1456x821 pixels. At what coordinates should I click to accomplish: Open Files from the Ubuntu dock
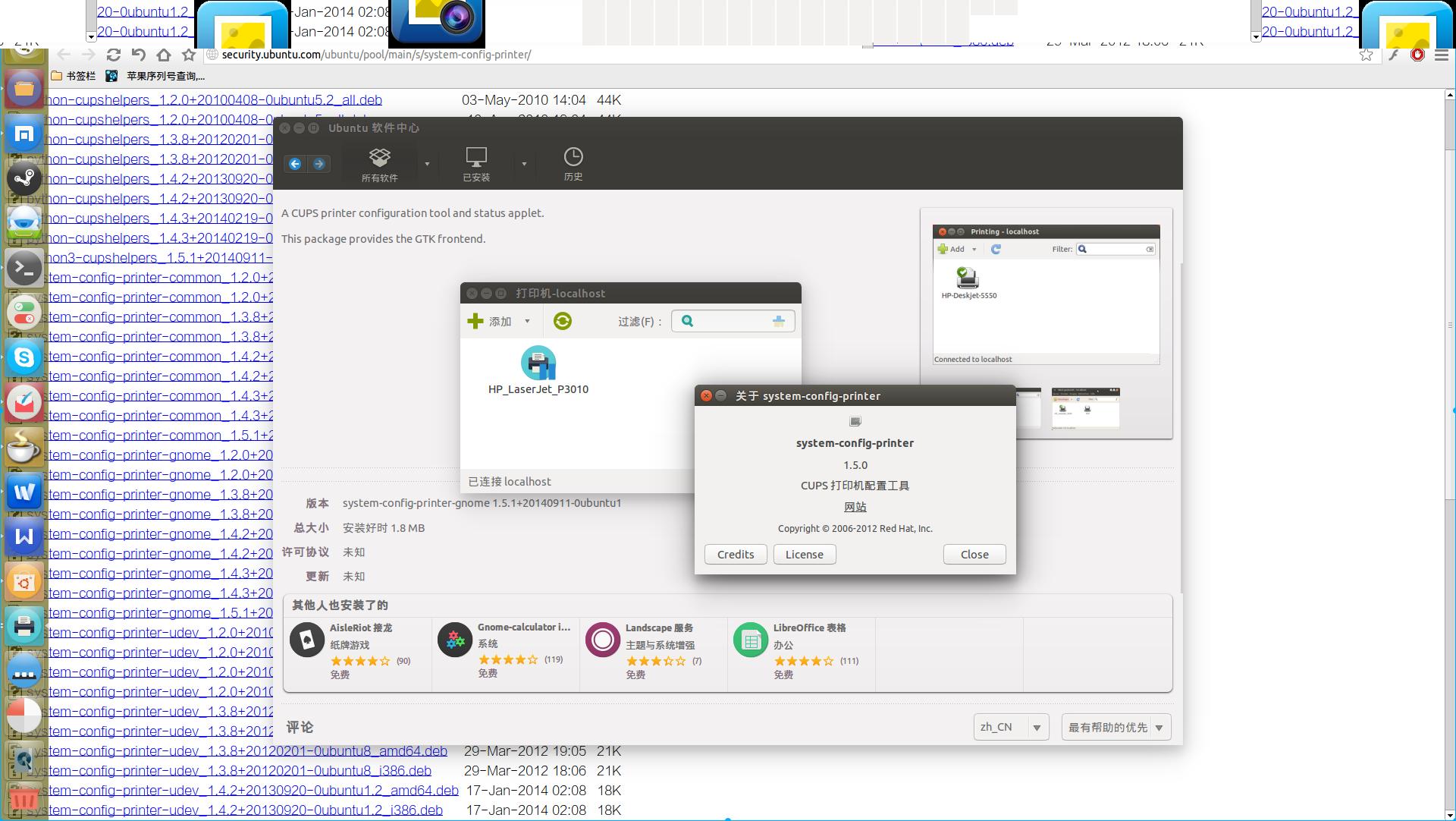24,88
